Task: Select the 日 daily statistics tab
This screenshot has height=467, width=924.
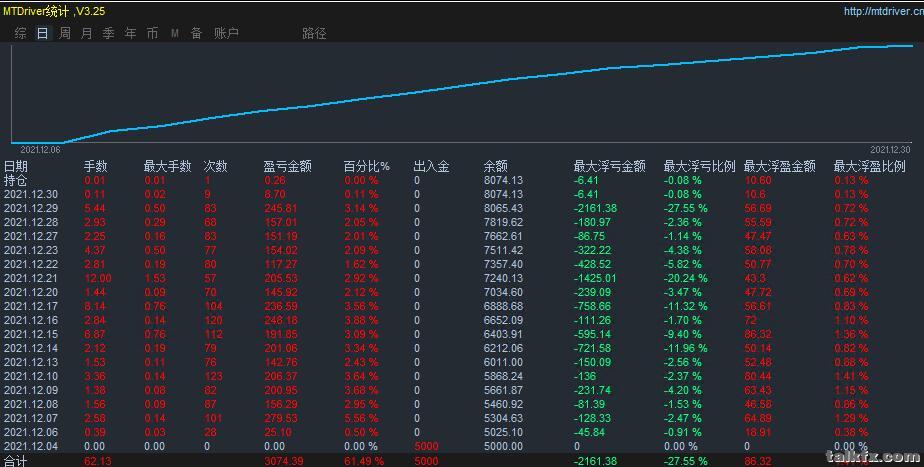Action: tap(42, 33)
